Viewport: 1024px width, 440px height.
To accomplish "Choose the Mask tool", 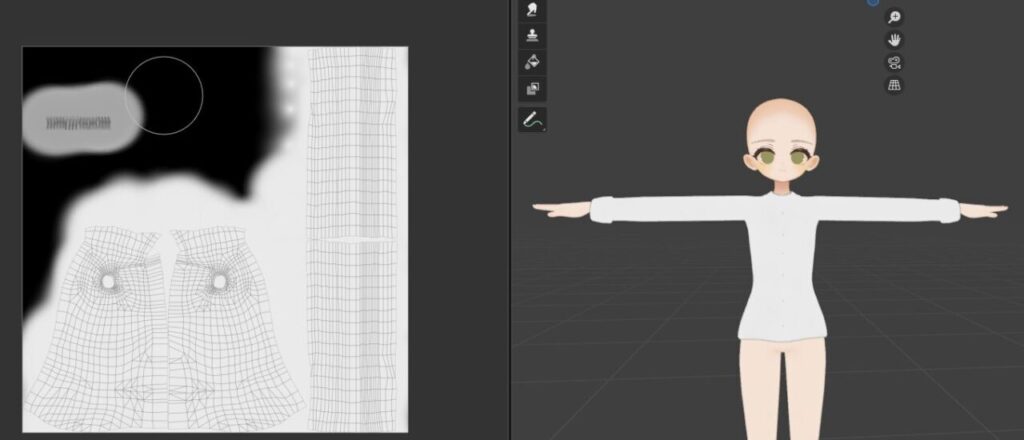I will coord(532,89).
